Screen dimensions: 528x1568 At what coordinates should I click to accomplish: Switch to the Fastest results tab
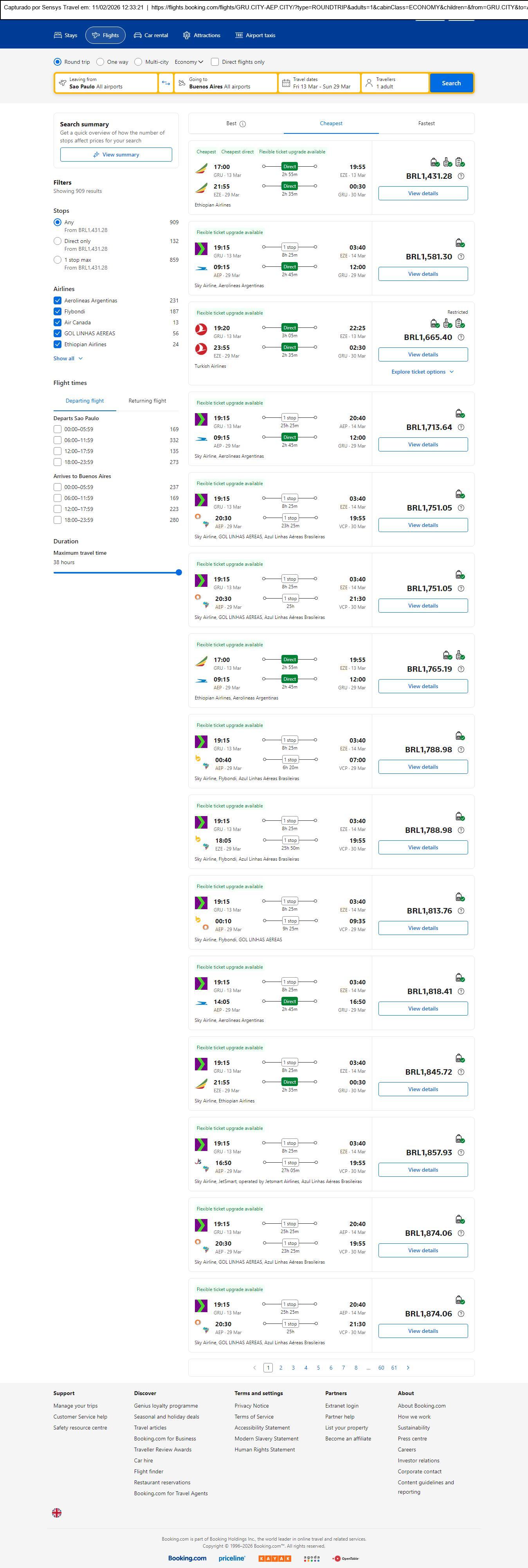click(x=426, y=124)
